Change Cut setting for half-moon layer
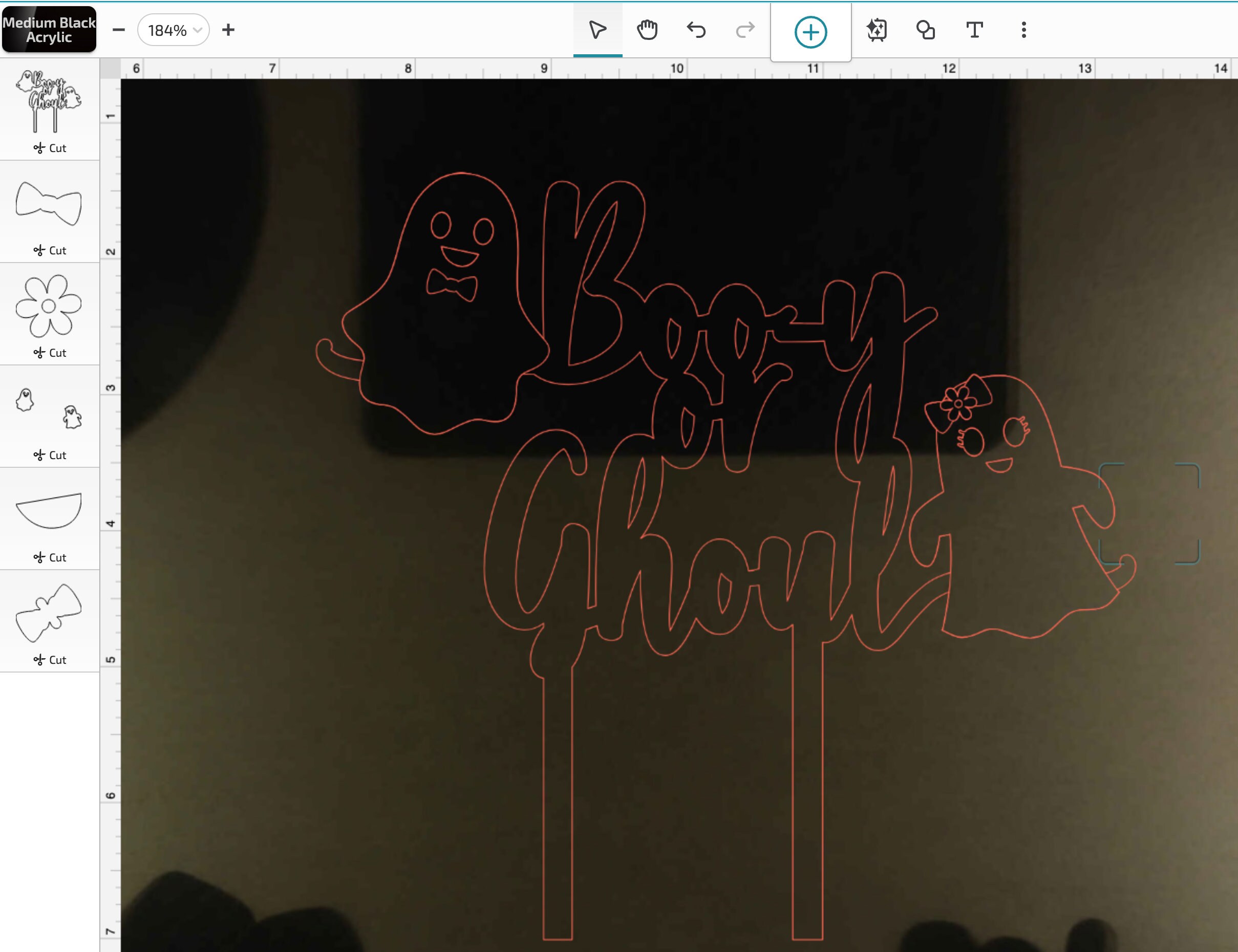 [50, 557]
